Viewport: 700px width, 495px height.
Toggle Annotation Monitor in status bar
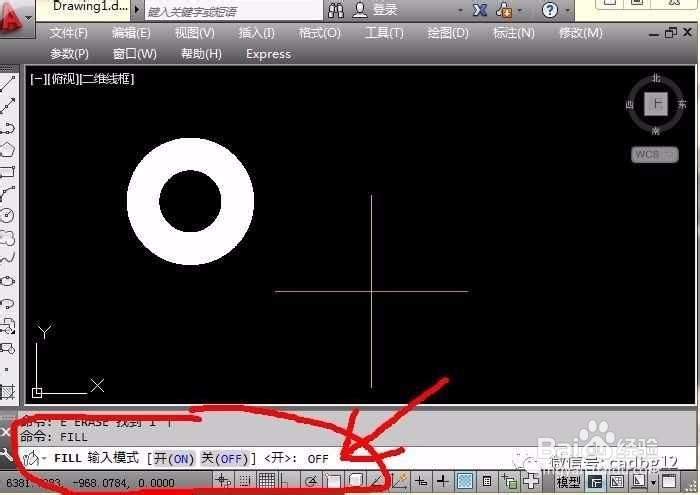(x=531, y=481)
